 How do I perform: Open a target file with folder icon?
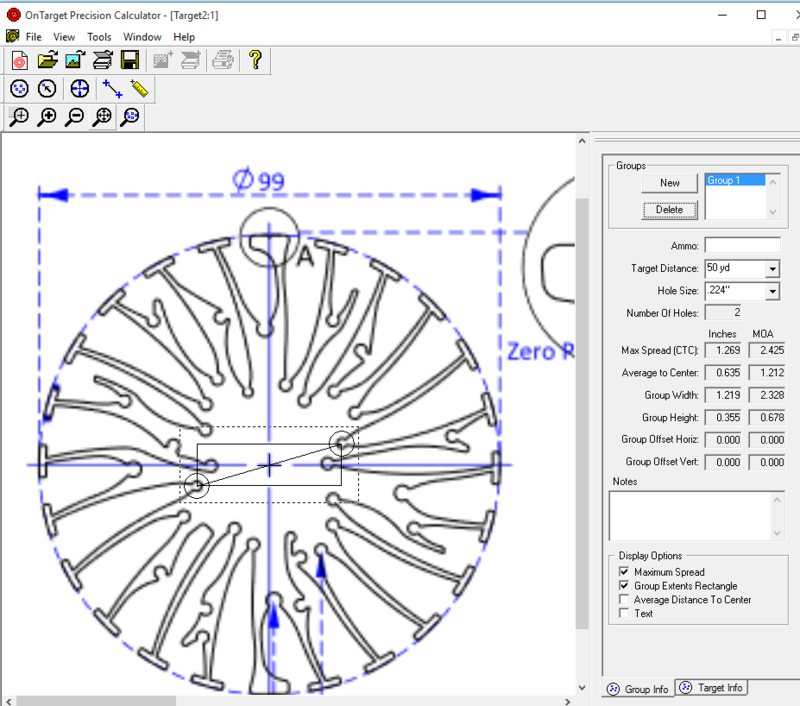(47, 61)
